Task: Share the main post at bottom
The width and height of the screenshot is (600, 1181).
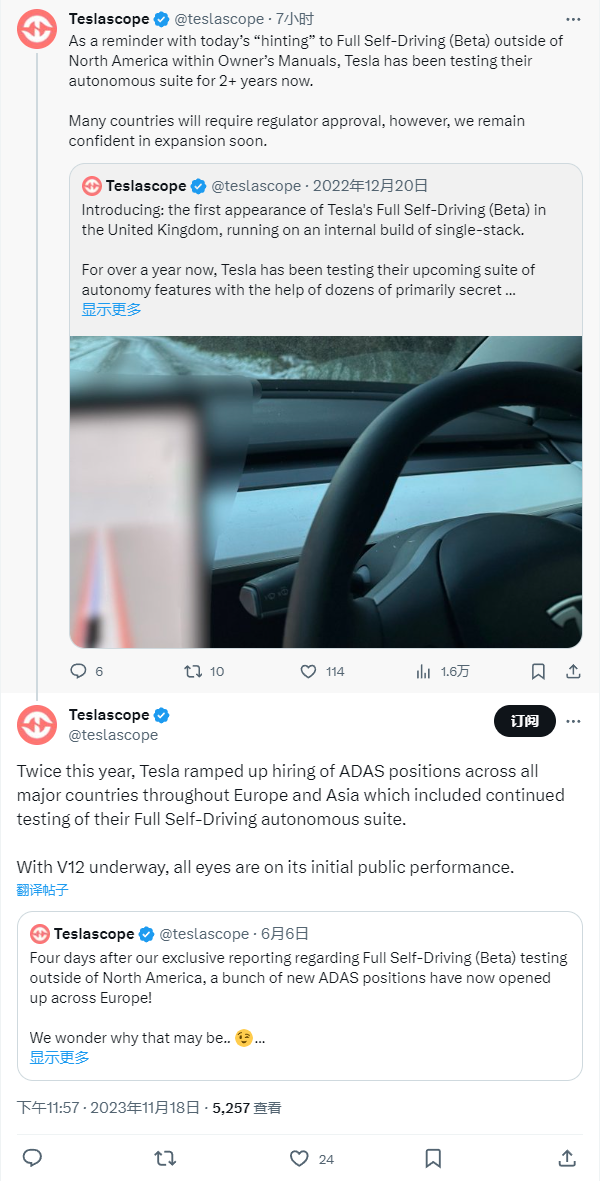Action: click(567, 1158)
